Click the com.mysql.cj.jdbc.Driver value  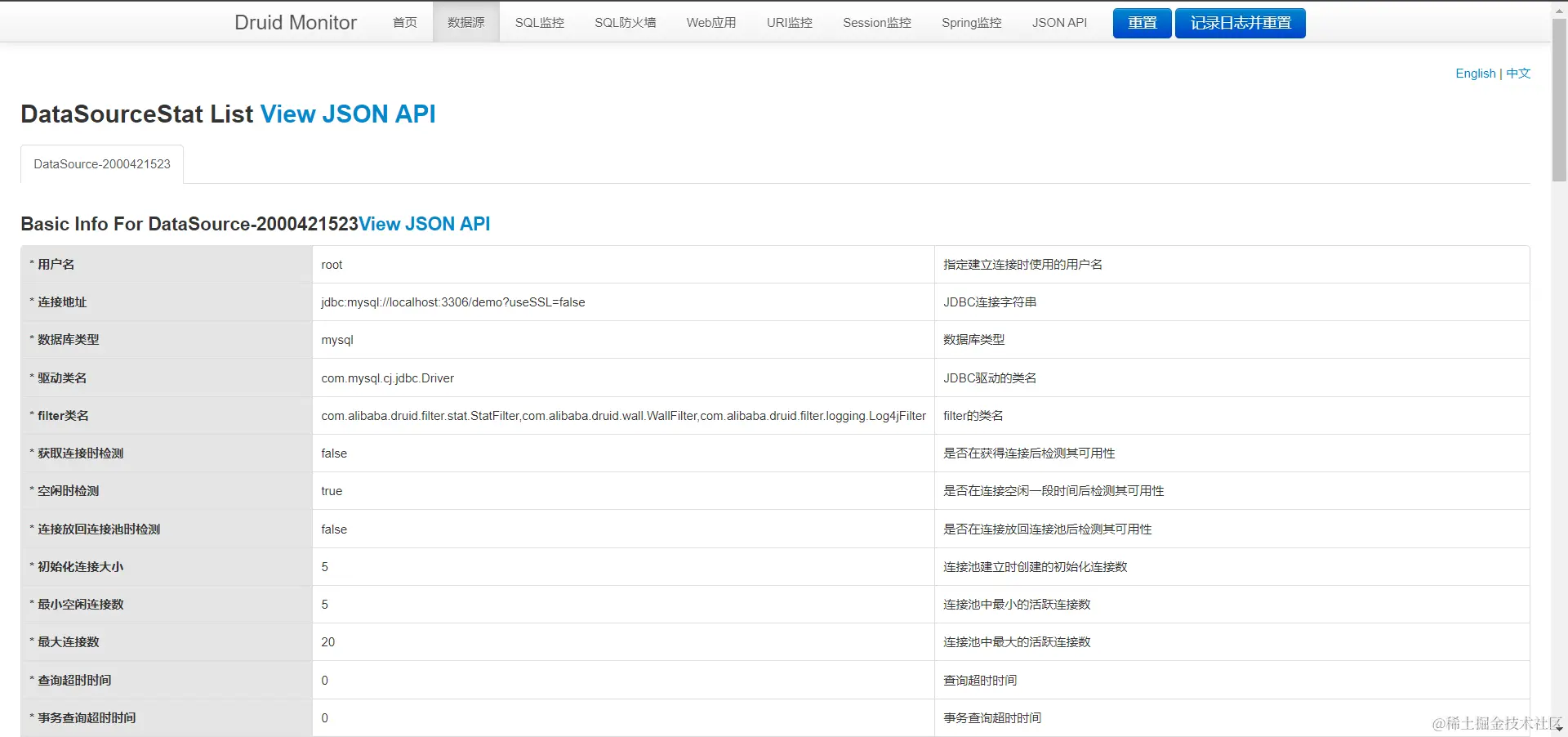pyautogui.click(x=388, y=378)
